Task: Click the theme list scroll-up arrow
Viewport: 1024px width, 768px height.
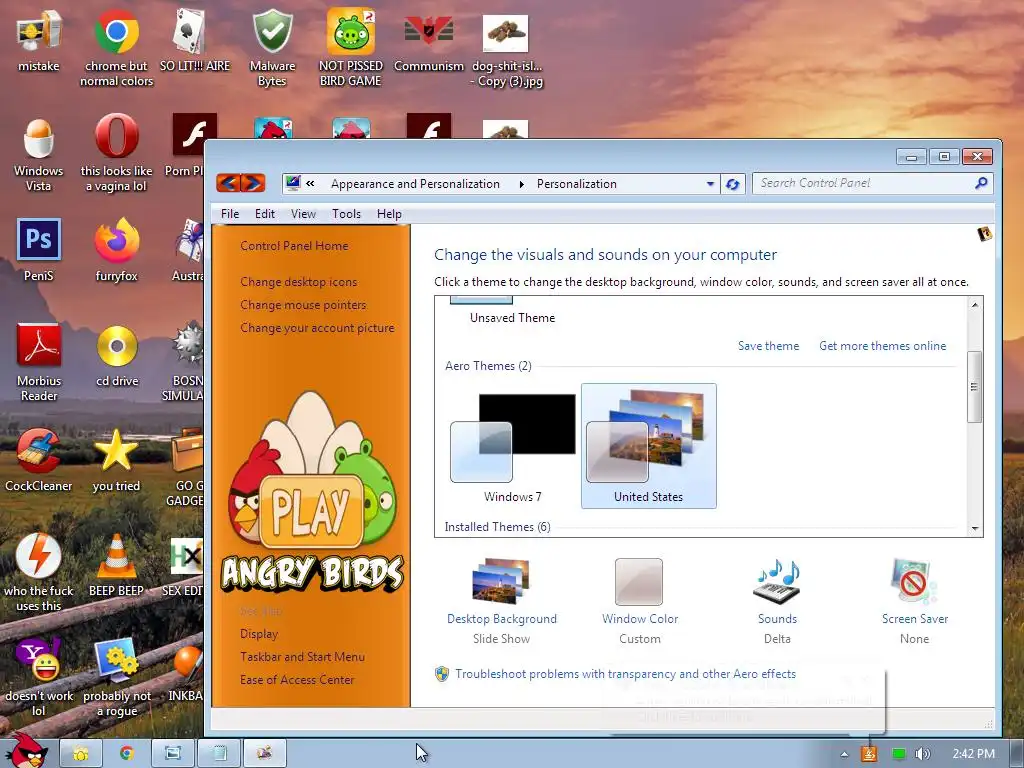Action: coord(974,304)
